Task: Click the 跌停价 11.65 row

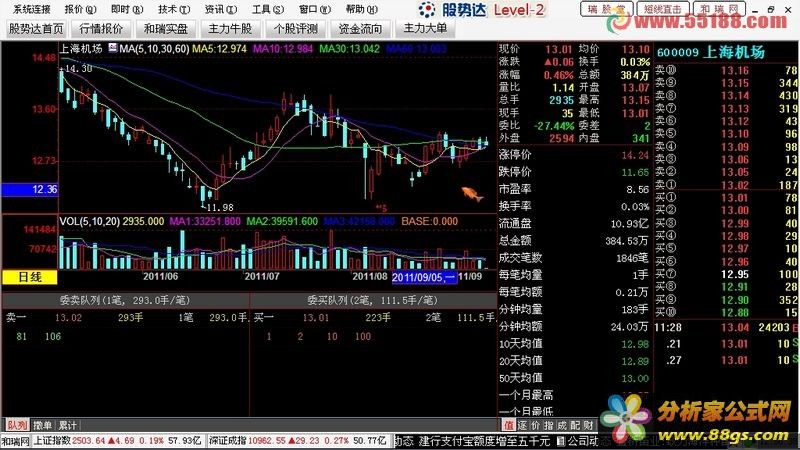Action: click(574, 172)
